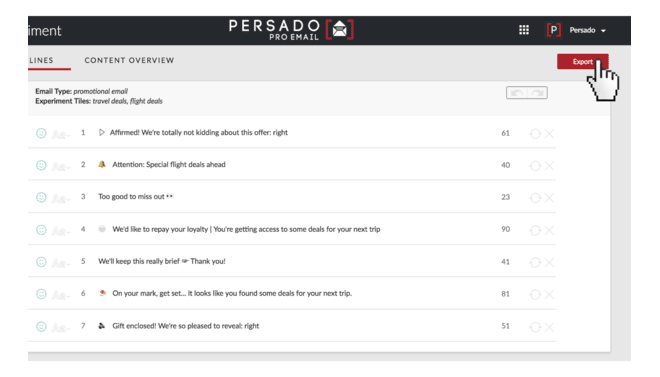Click the 'Gift enclosed!' subject line text

(186, 326)
